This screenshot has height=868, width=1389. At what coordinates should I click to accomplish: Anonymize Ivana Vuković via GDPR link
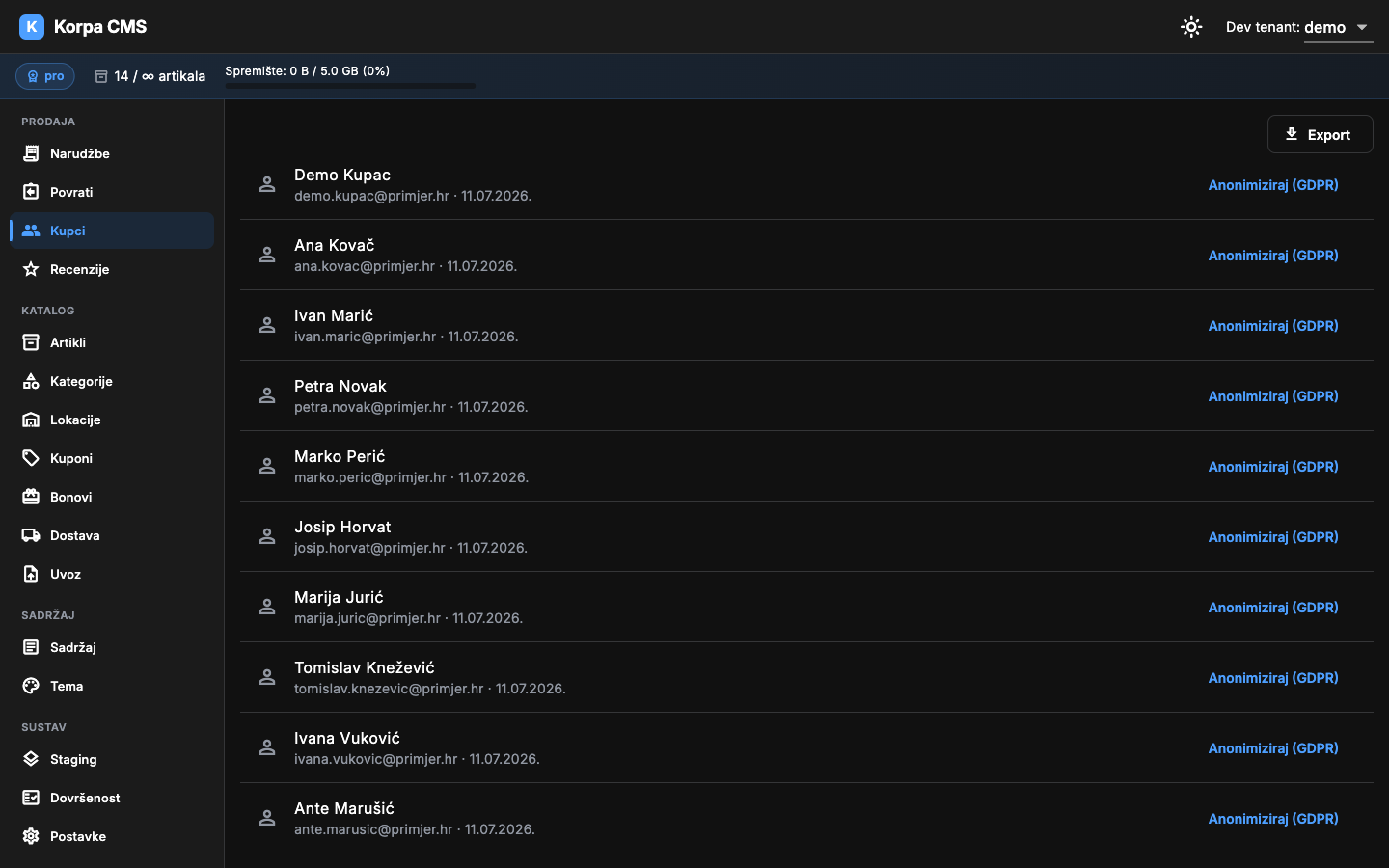(x=1273, y=748)
